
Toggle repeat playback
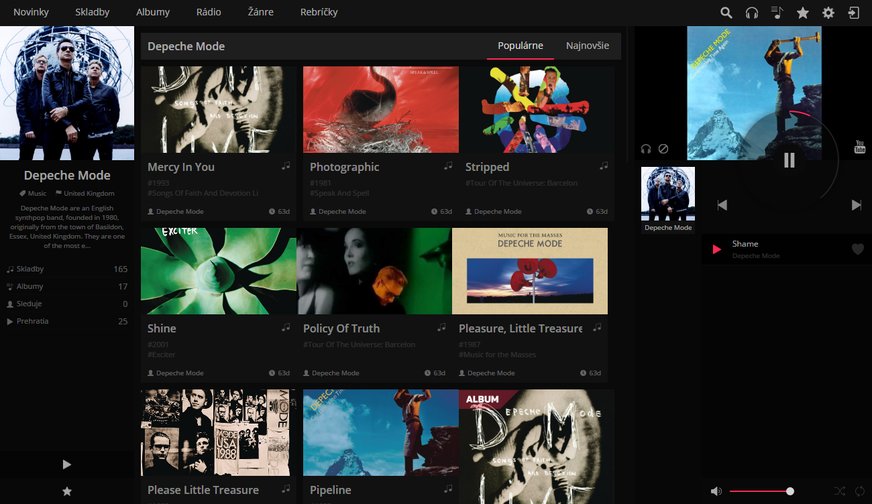[859, 491]
